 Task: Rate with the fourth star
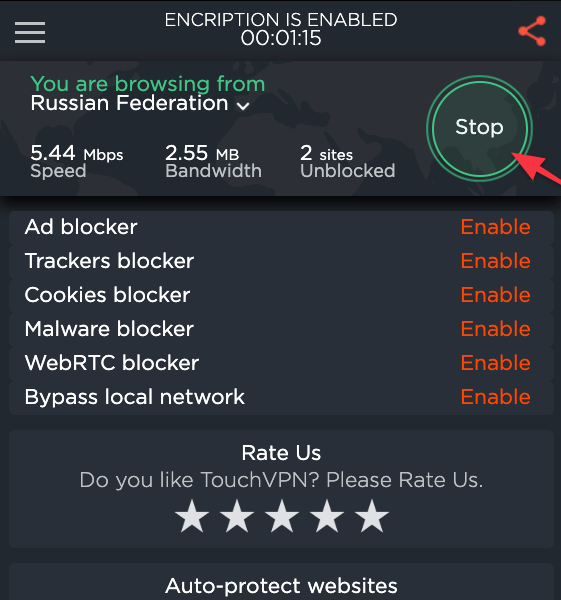327,516
